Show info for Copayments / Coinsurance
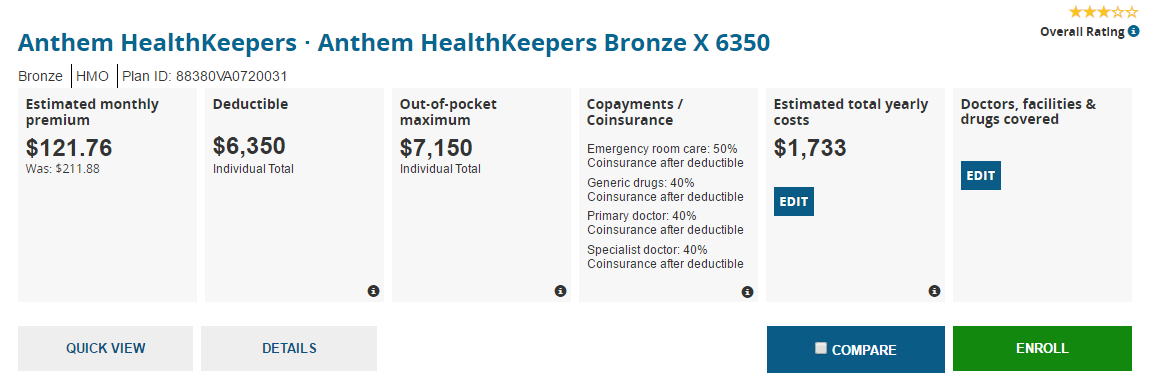Screen dimensions: 1164x383 (748, 292)
